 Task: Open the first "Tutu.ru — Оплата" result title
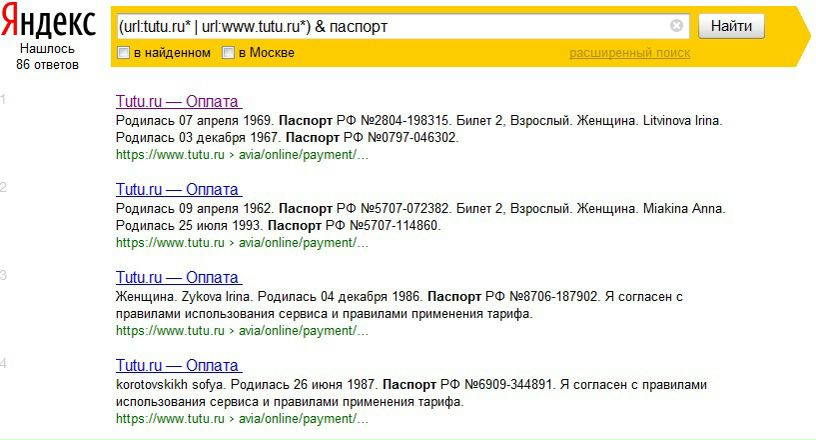tap(178, 102)
